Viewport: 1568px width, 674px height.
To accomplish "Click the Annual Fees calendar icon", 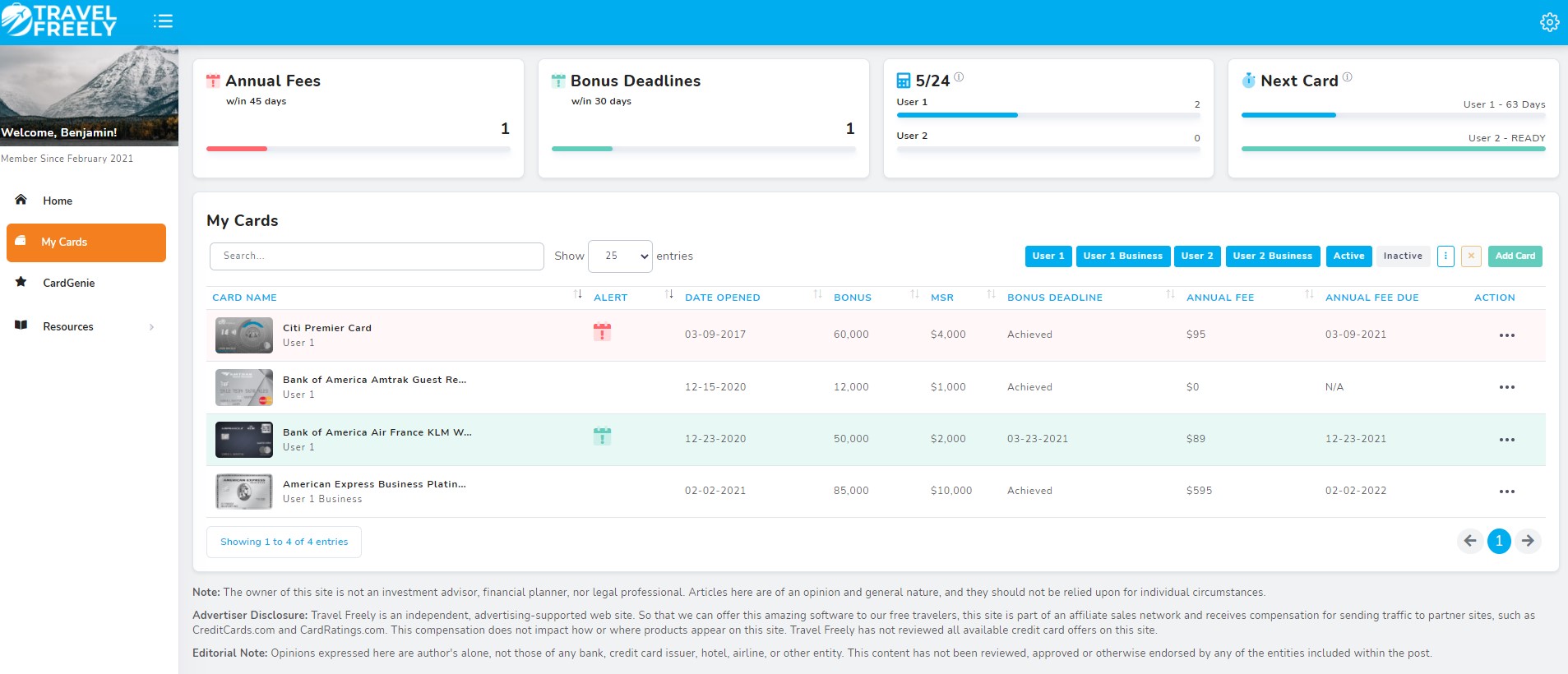I will click(x=213, y=81).
